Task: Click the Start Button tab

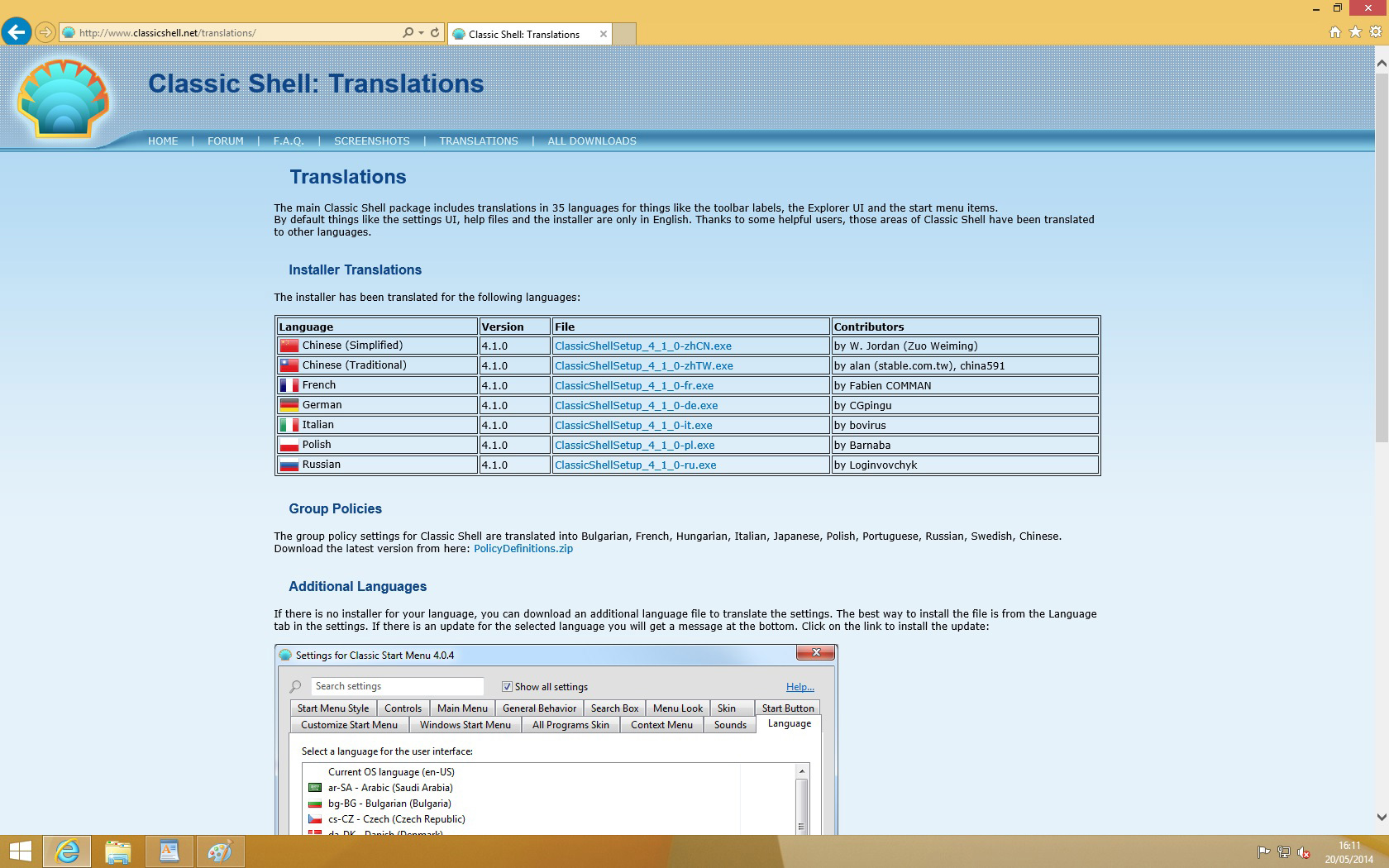Action: coord(788,708)
